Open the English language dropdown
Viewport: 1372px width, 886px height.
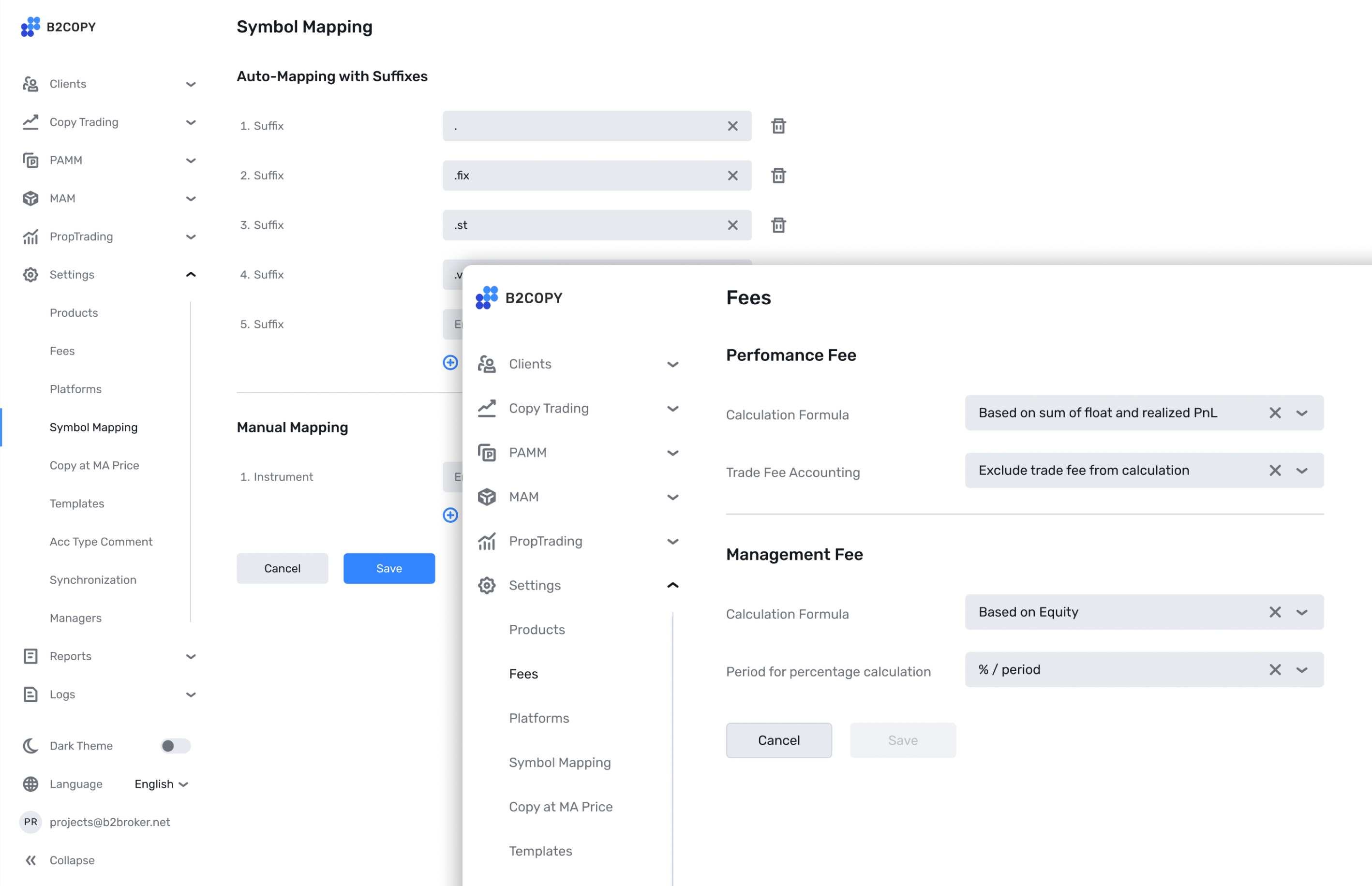tap(161, 783)
